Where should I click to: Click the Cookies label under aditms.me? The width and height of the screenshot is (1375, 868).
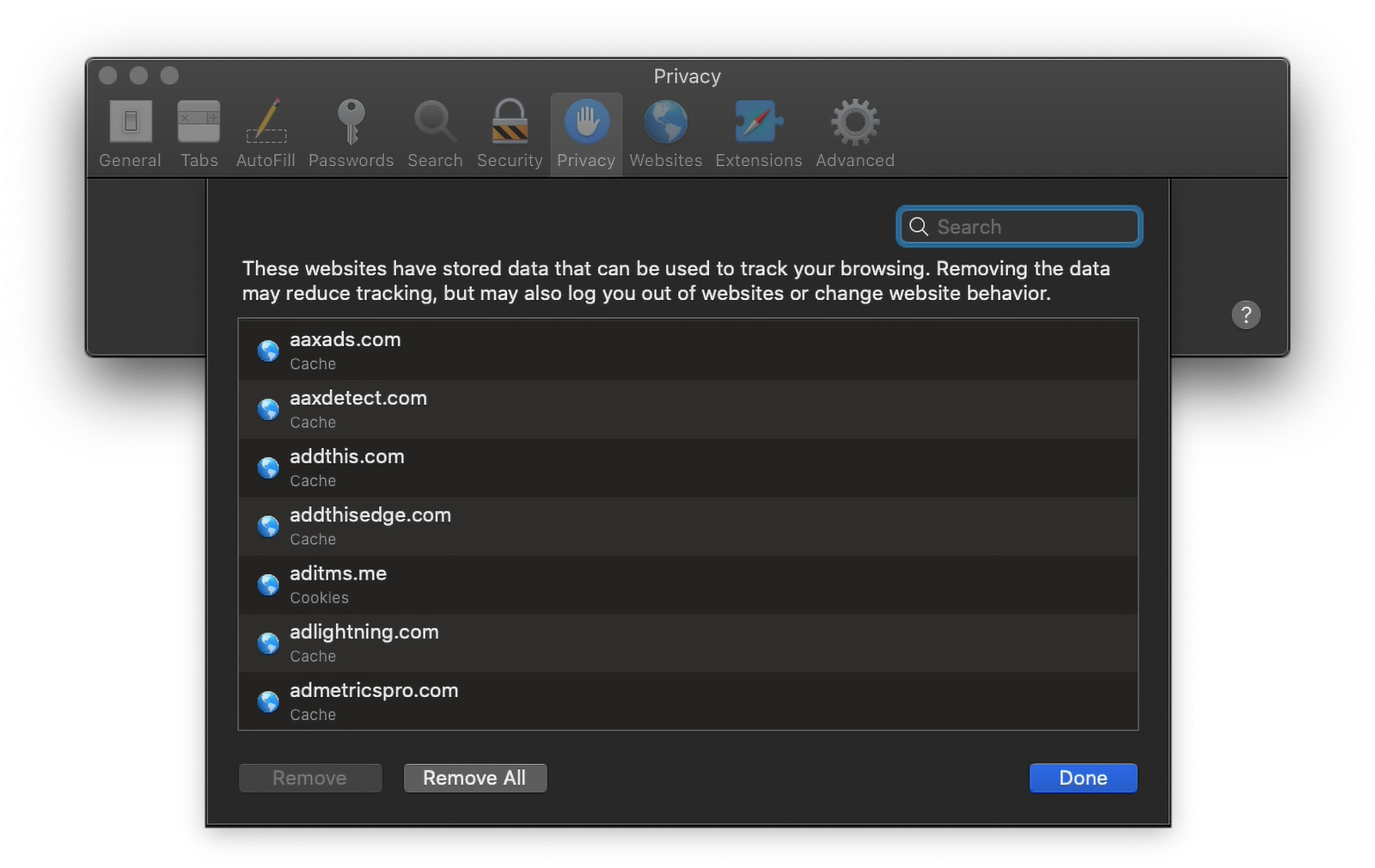[319, 597]
